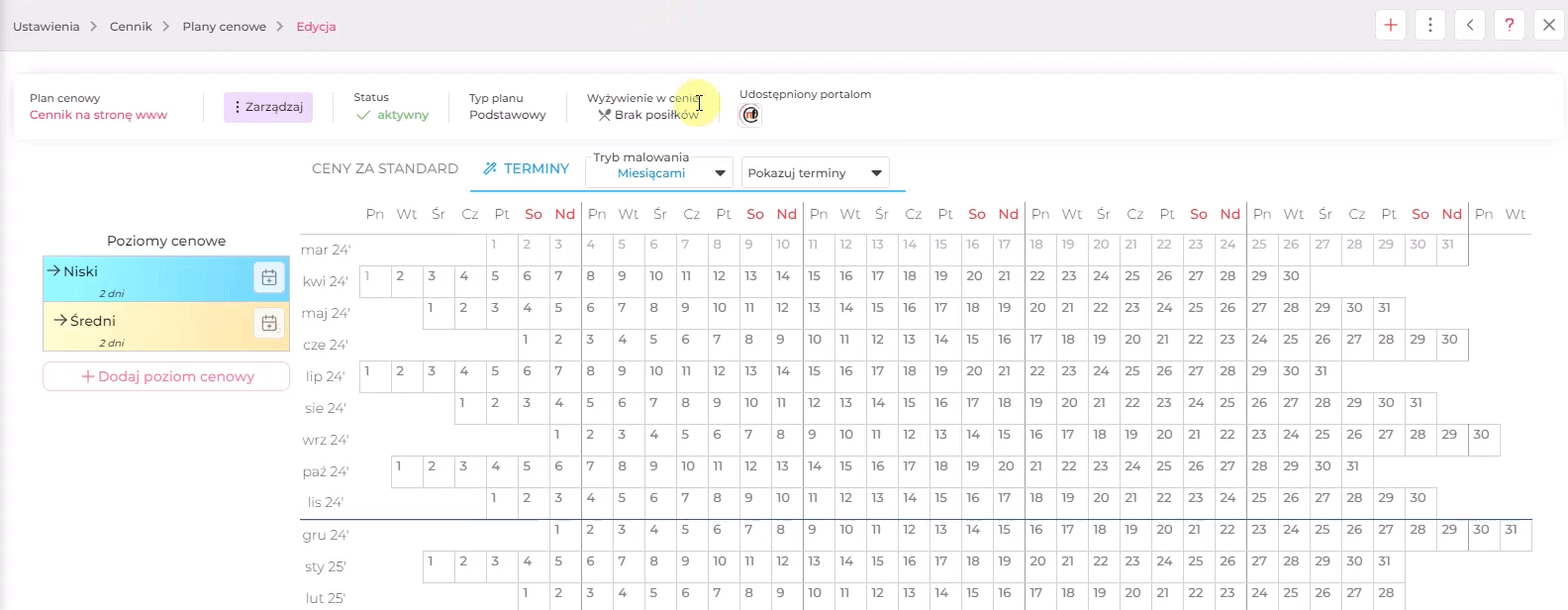Switch to the TERMINY tab
Viewport: 1568px width, 610px height.
pyautogui.click(x=526, y=168)
